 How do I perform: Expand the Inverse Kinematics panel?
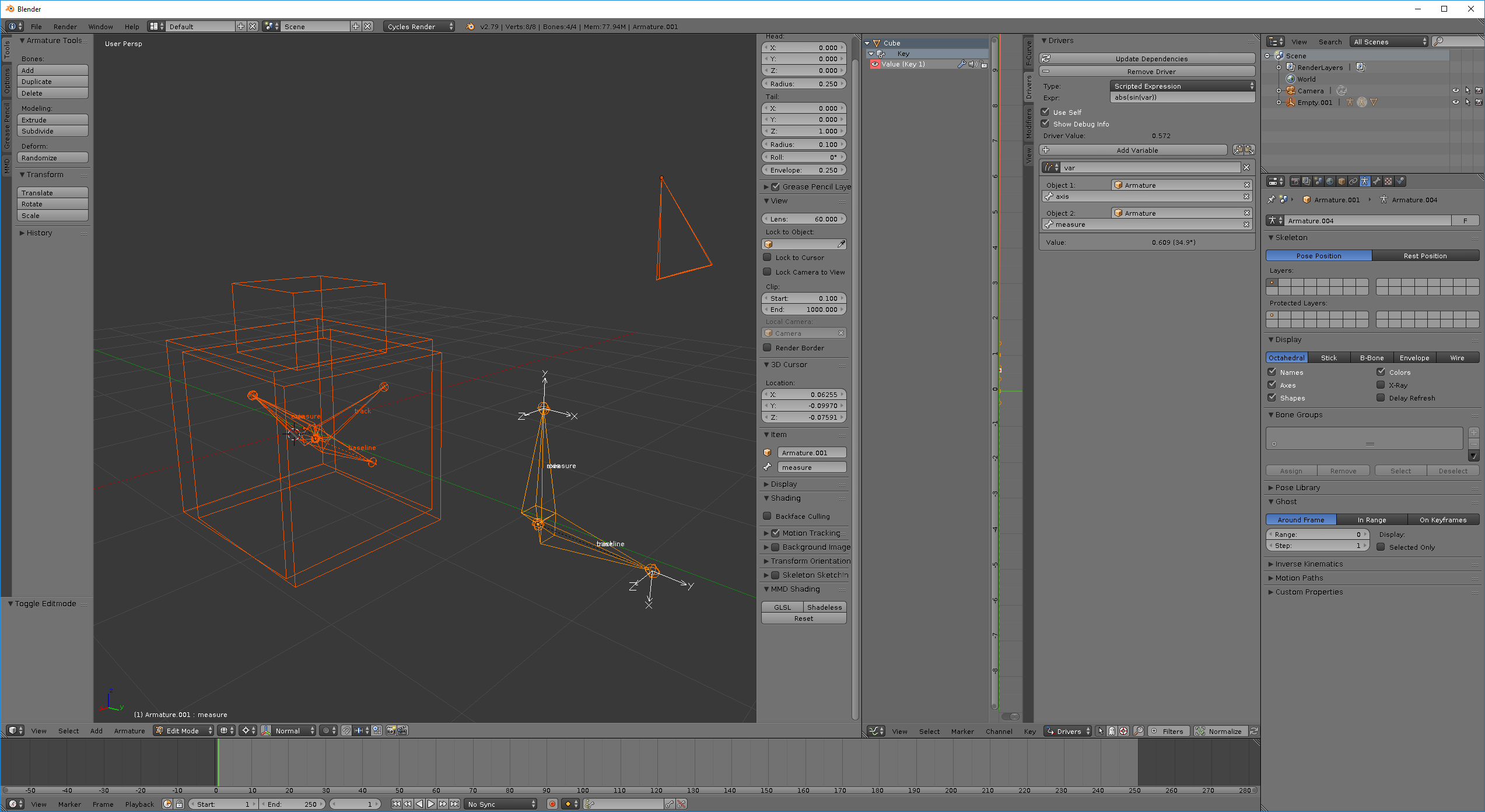(x=1308, y=564)
